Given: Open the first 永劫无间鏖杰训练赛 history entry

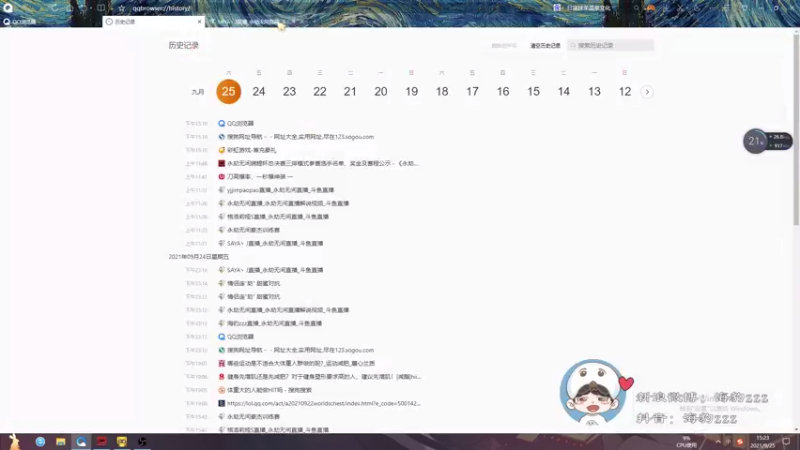Looking at the screenshot, I should (253, 230).
